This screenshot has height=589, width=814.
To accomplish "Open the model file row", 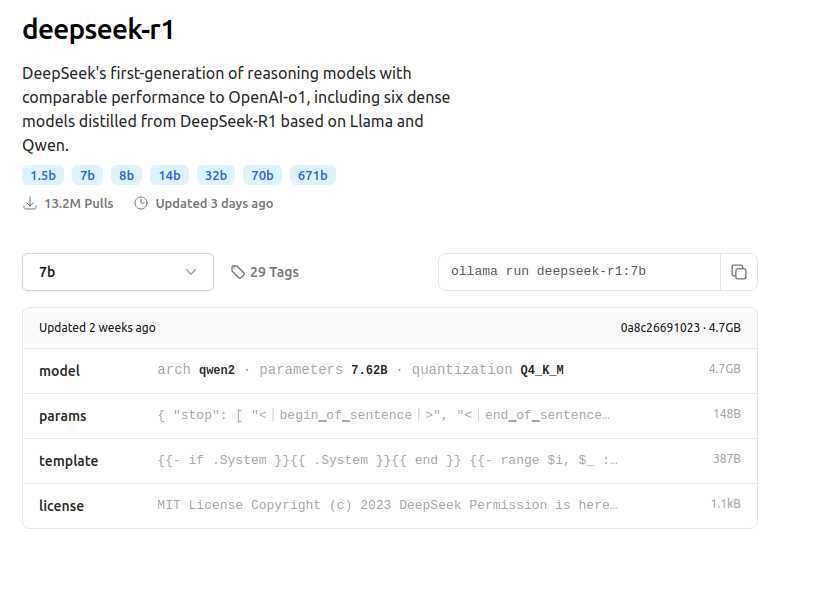I will click(389, 370).
